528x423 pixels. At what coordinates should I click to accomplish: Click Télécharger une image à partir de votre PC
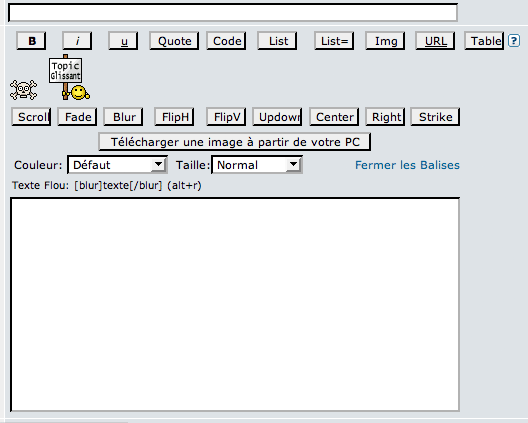pos(235,142)
